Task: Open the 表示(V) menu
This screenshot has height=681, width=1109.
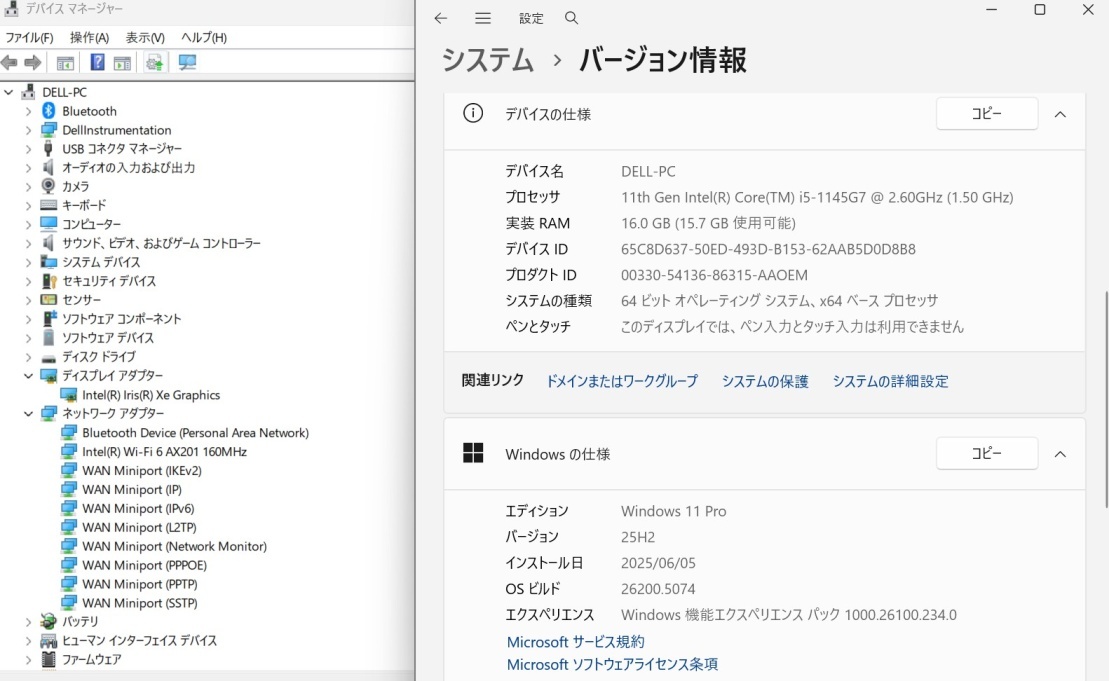Action: pos(145,37)
